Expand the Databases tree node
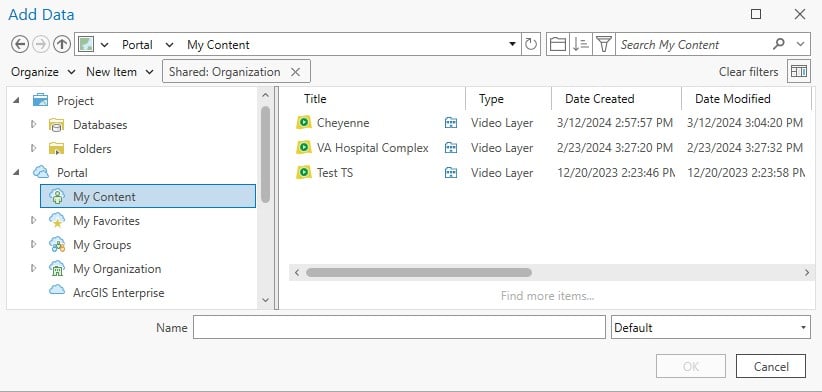Image resolution: width=822 pixels, height=392 pixels. 34,124
